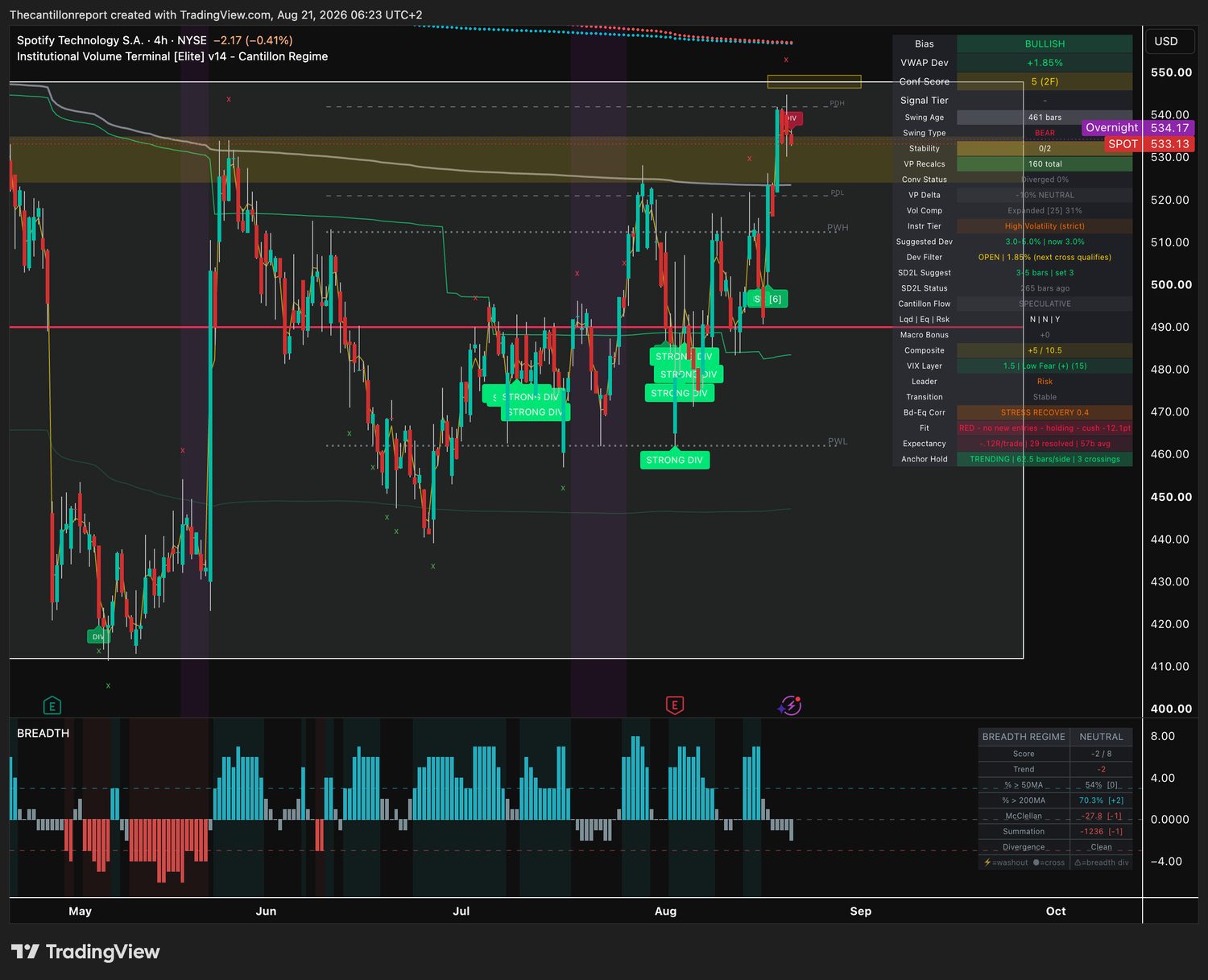1208x980 pixels.
Task: Click the VIX Layer Low Fear cell
Action: click(x=1045, y=366)
